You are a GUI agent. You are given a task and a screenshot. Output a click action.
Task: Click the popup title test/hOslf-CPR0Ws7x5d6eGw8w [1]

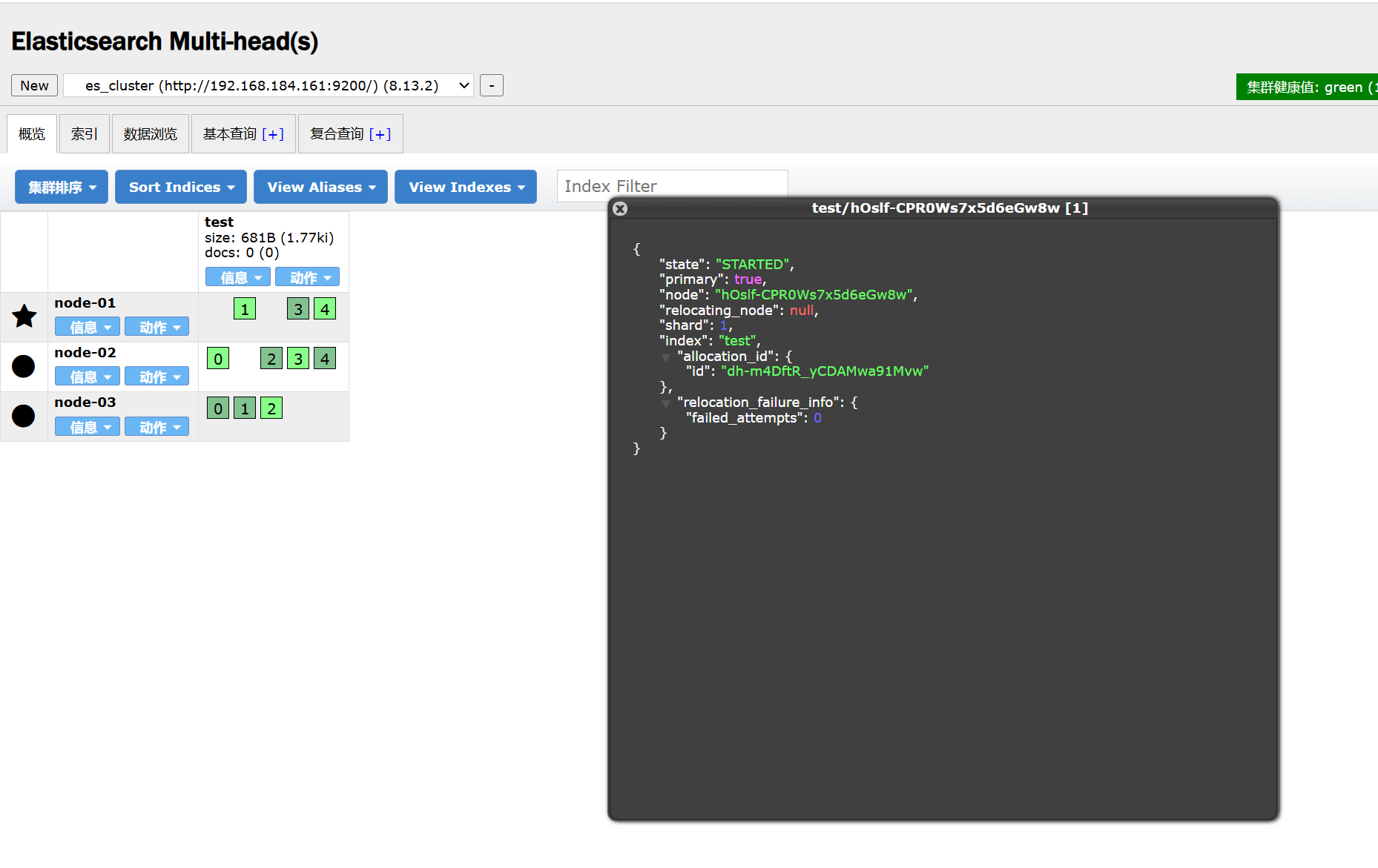point(949,208)
